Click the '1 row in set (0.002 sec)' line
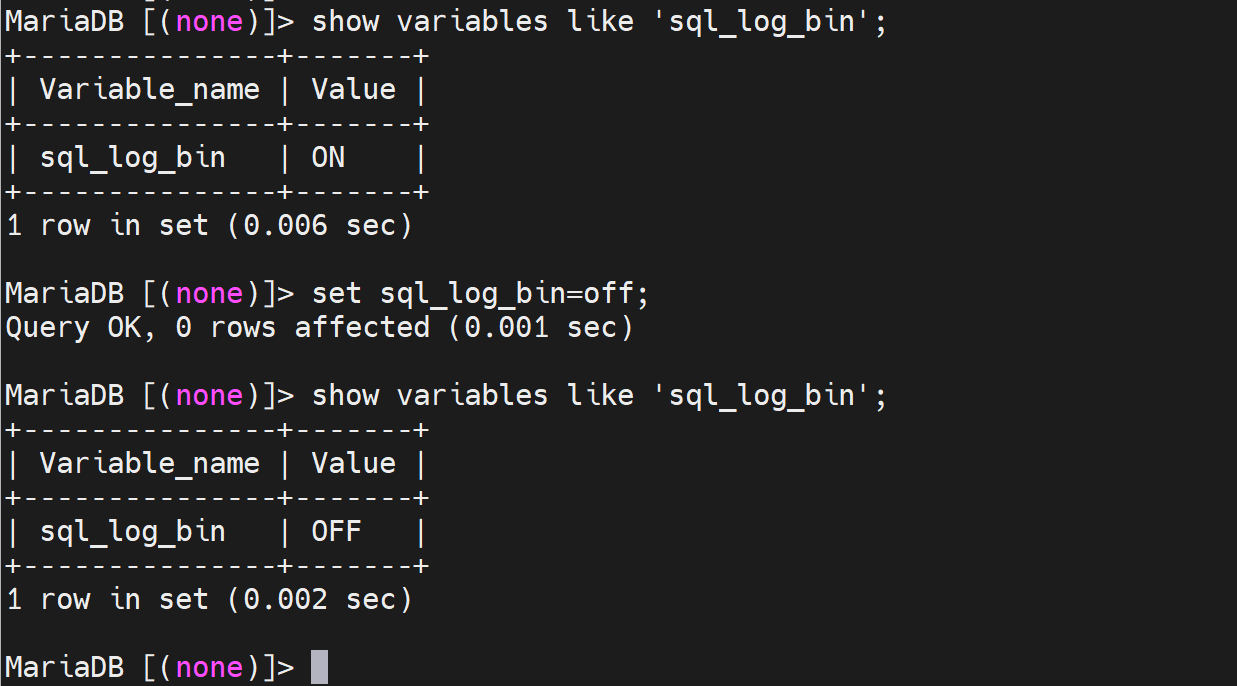The height and width of the screenshot is (686, 1237). 209,599
